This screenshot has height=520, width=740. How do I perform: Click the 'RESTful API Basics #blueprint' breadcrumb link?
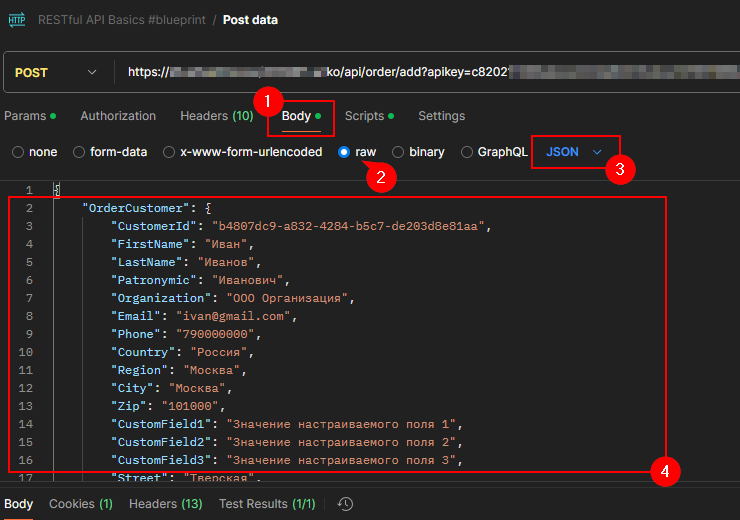(x=125, y=20)
